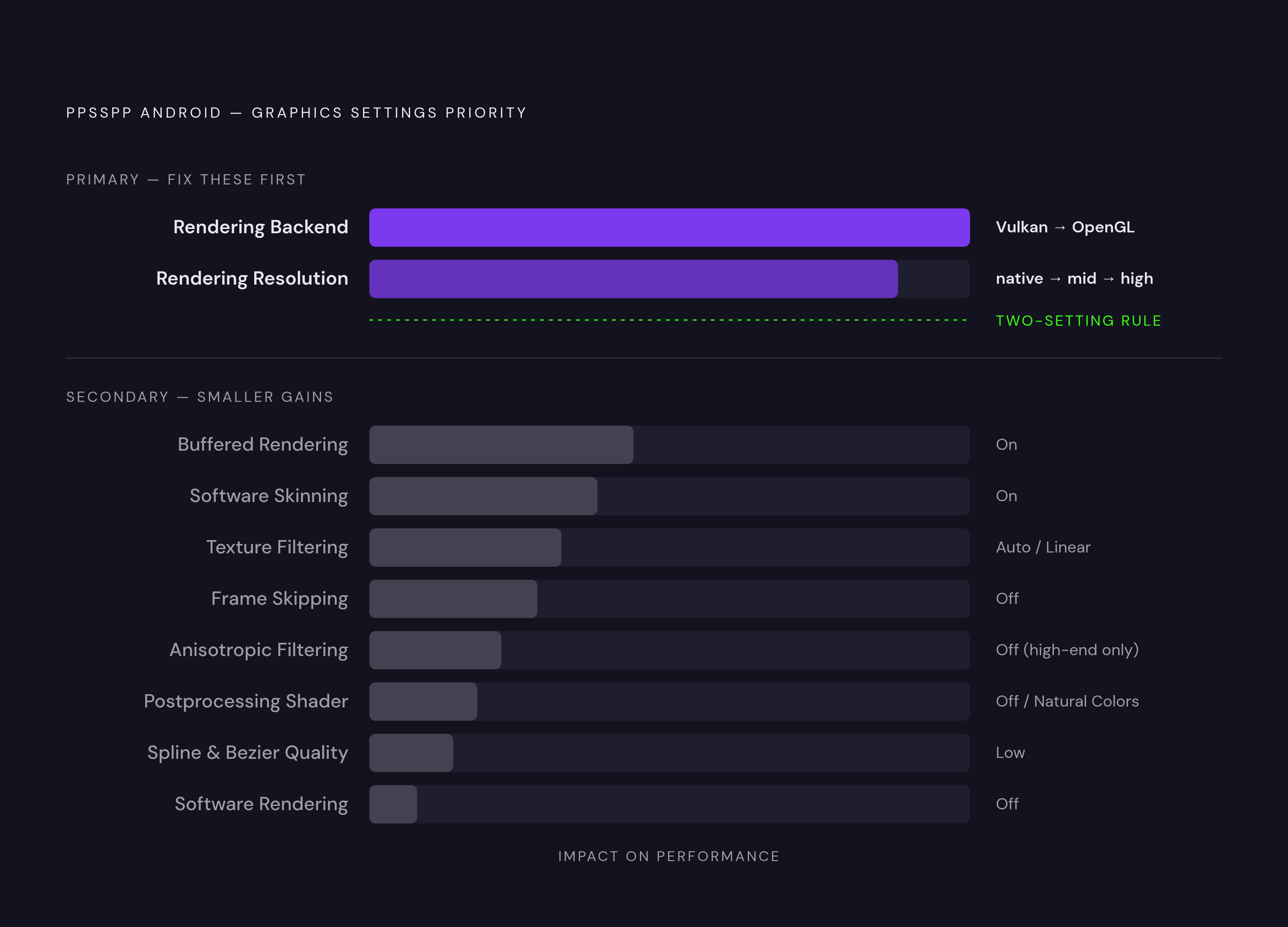Click the "Off (high-end only)" value
Screen dimensions: 1288x927
(x=1068, y=650)
